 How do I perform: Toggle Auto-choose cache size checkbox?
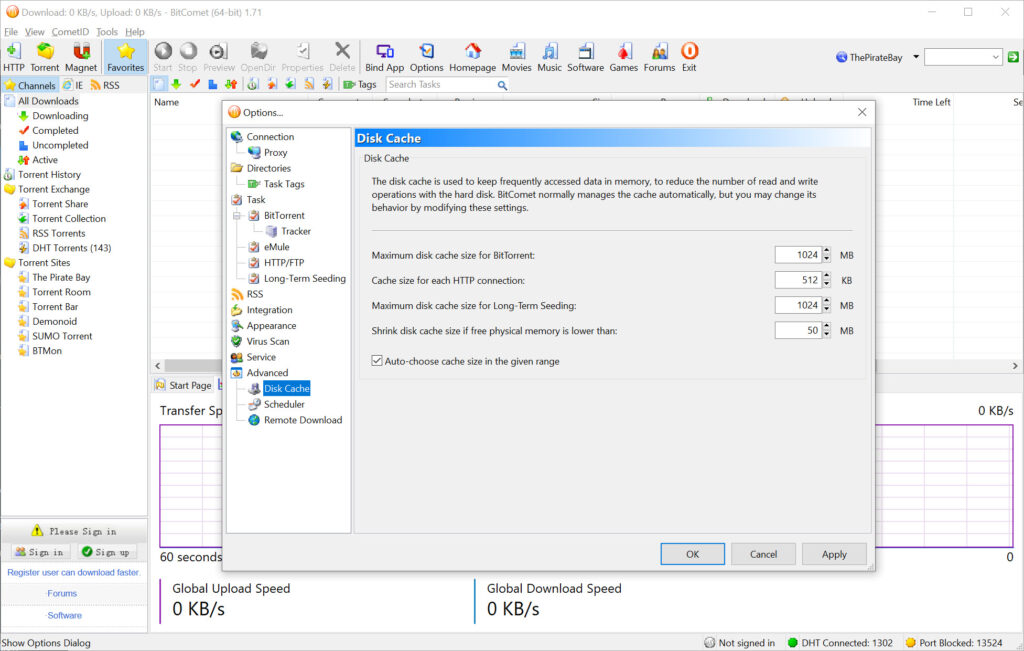(x=377, y=361)
